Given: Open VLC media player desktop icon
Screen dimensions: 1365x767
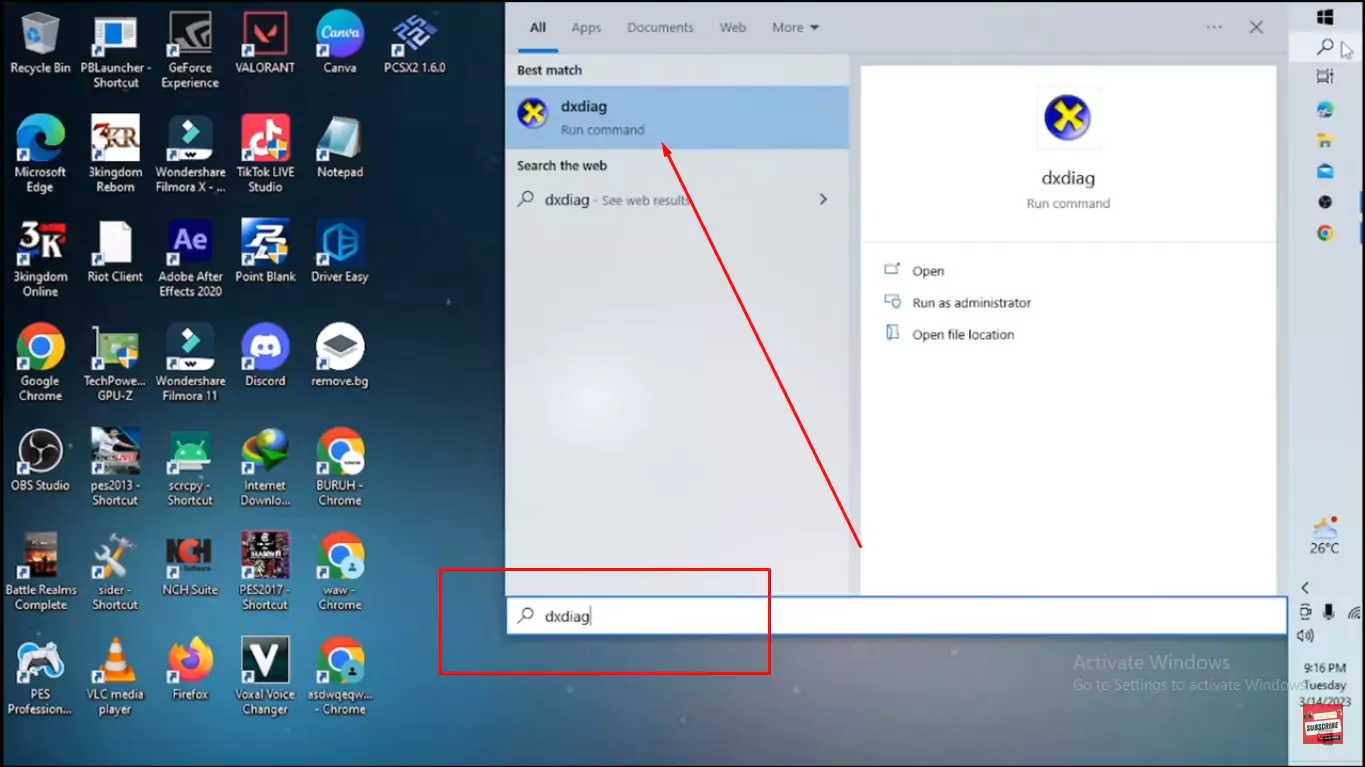Looking at the screenshot, I should click(115, 676).
